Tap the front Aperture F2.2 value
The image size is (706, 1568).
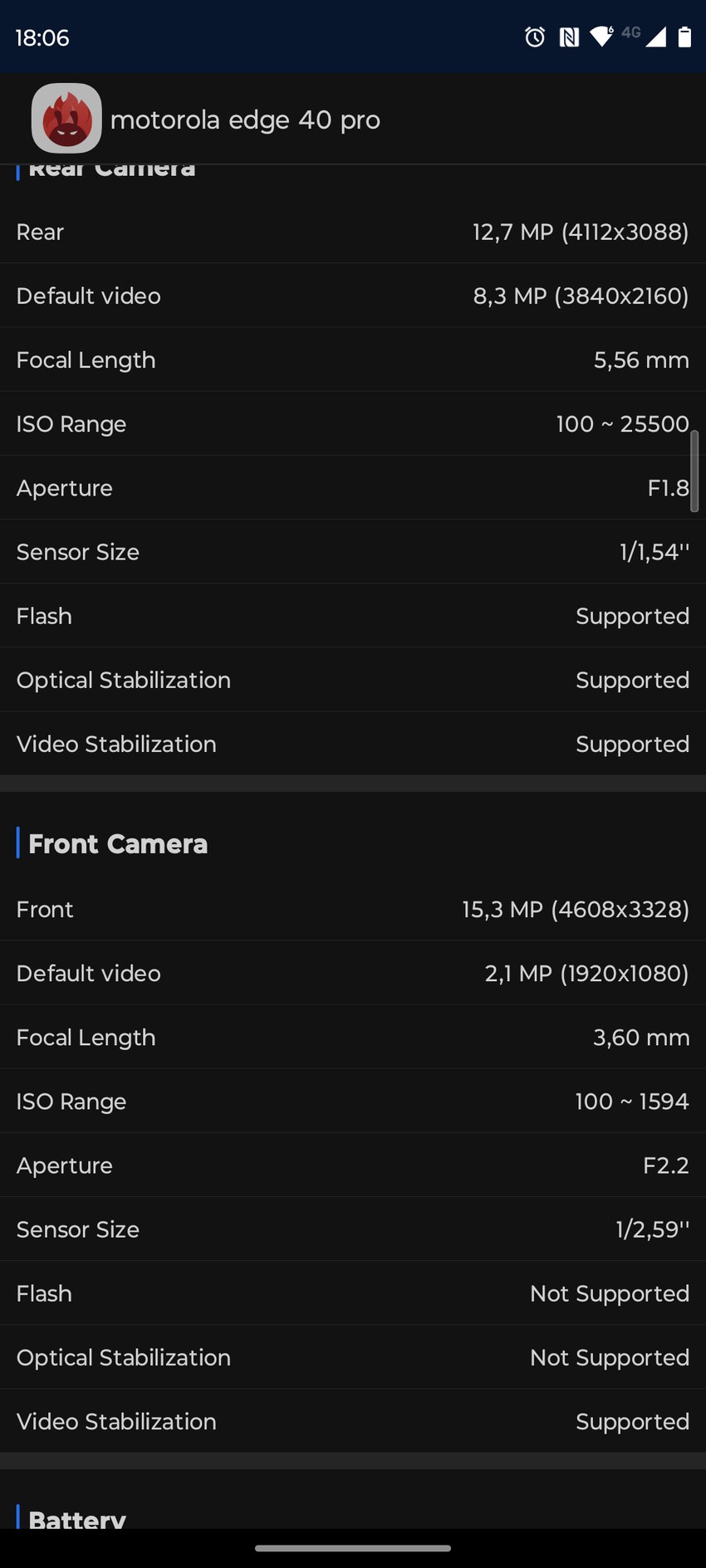665,1165
